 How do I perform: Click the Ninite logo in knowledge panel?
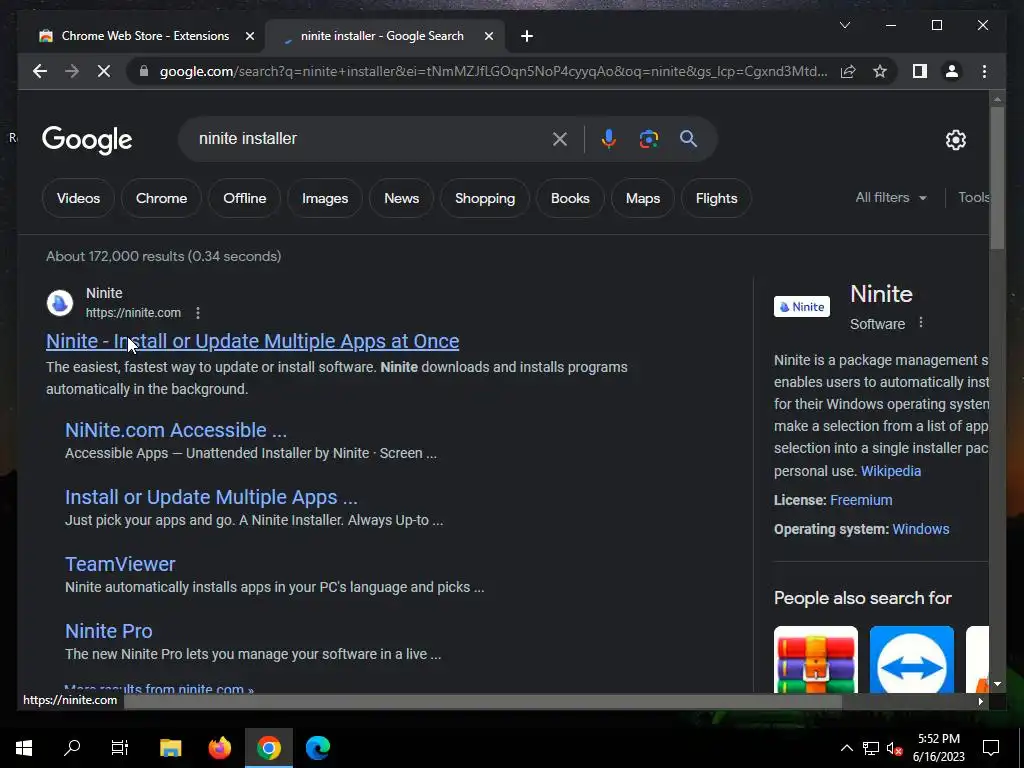(801, 306)
